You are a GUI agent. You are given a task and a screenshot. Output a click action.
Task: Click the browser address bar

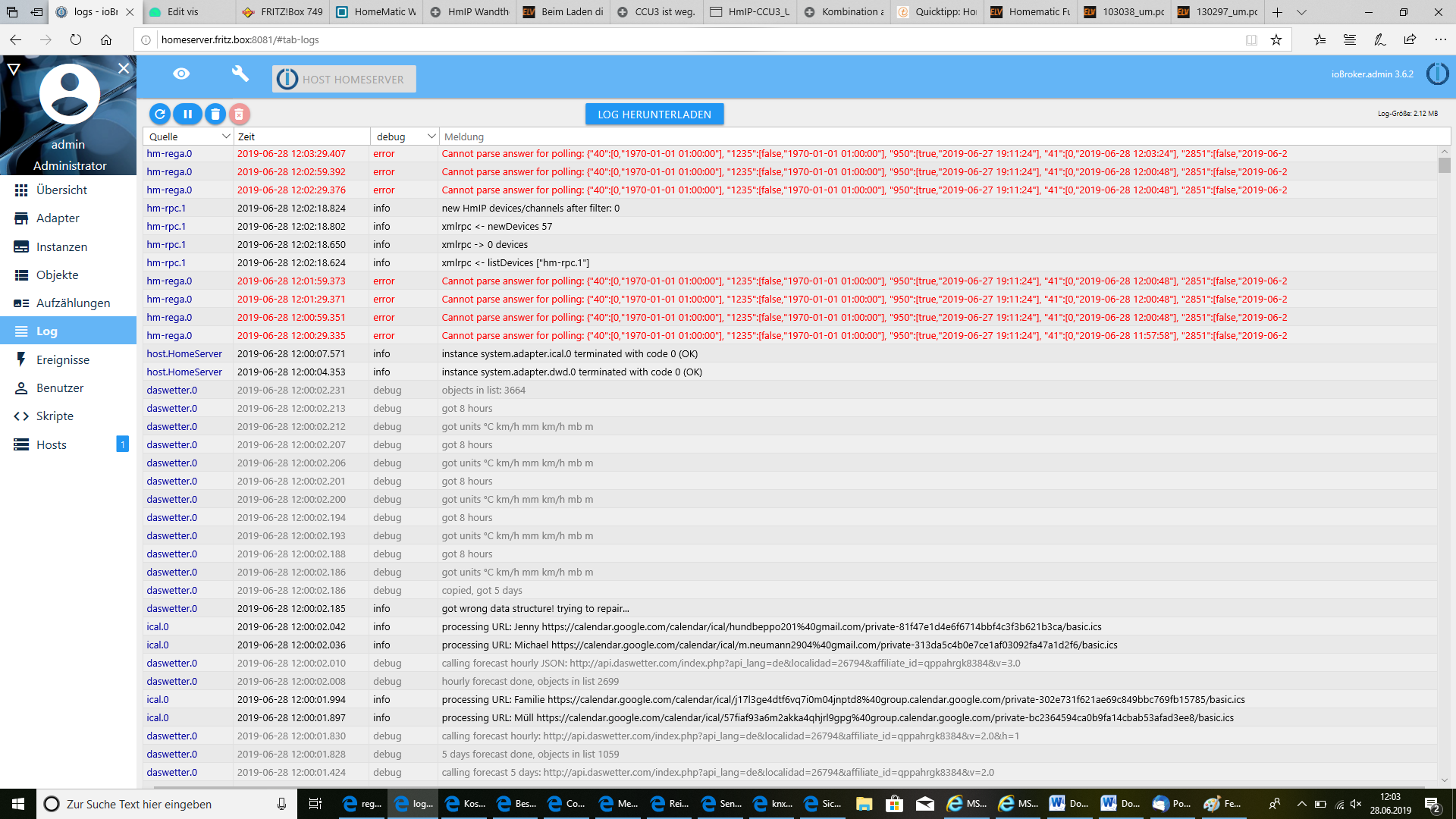click(682, 39)
